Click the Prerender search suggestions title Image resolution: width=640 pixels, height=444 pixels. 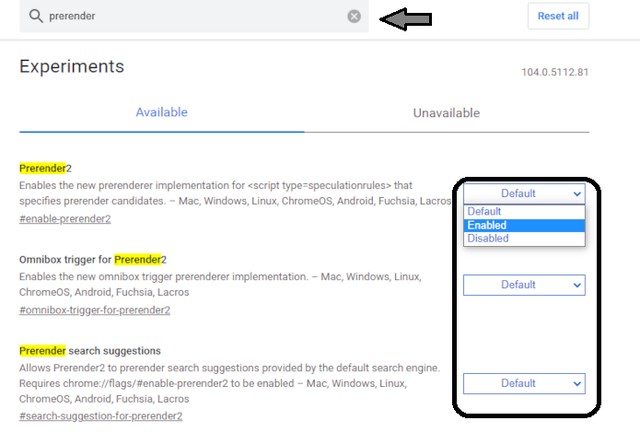click(x=90, y=351)
